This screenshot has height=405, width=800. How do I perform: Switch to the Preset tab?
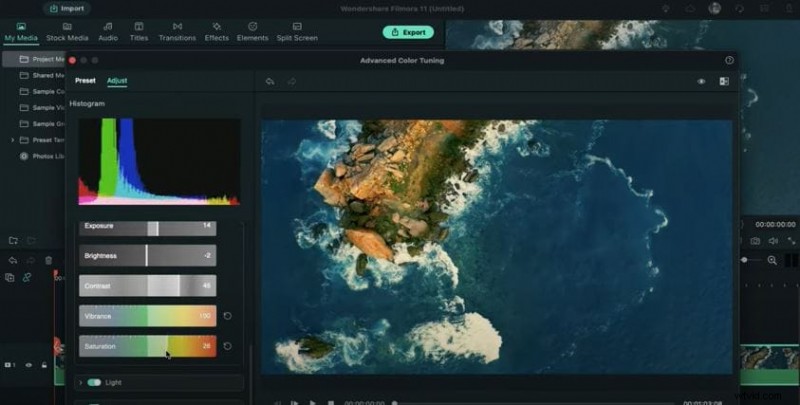(86, 81)
